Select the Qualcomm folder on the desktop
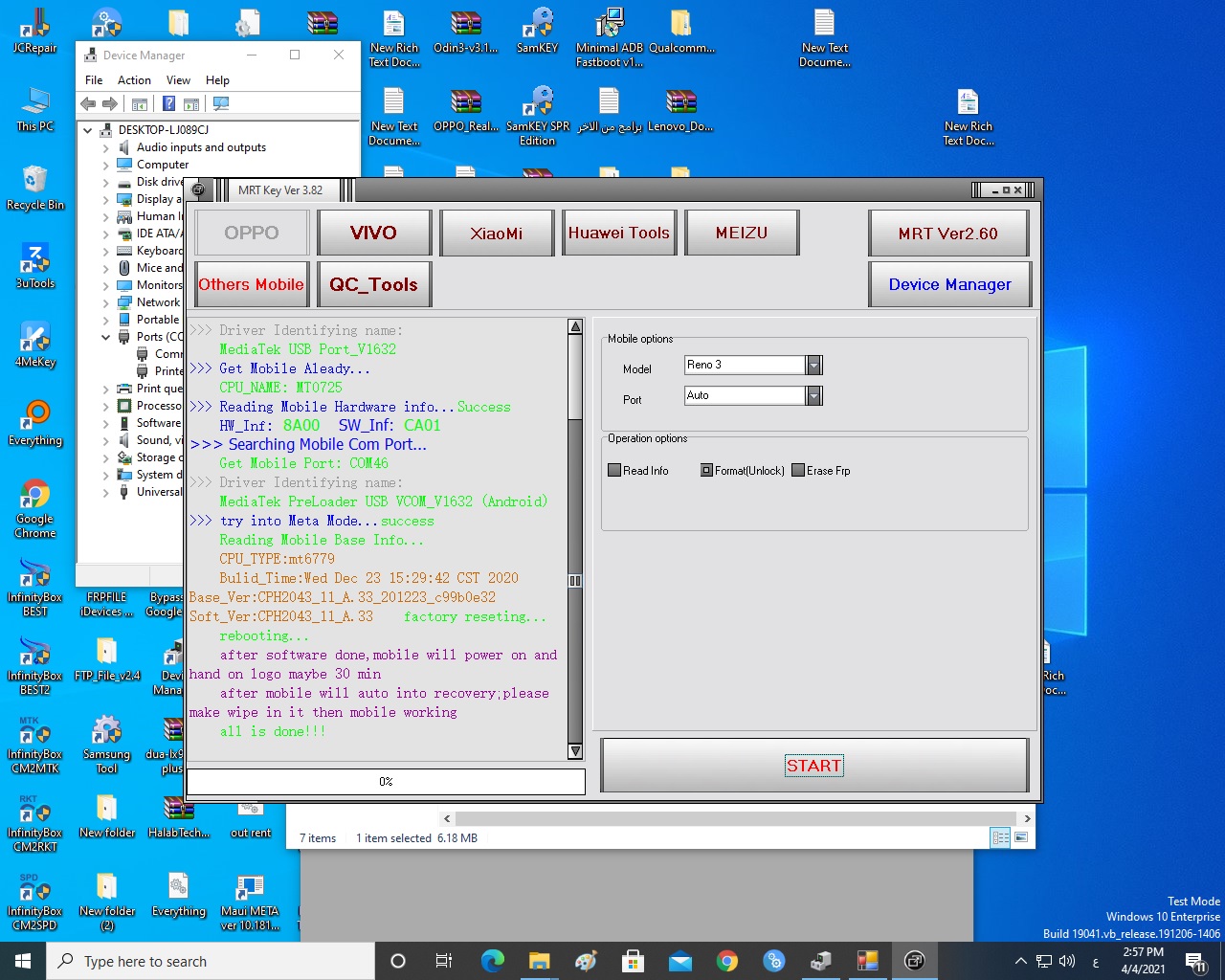Screen dimensions: 1225x980 pyautogui.click(x=681, y=31)
